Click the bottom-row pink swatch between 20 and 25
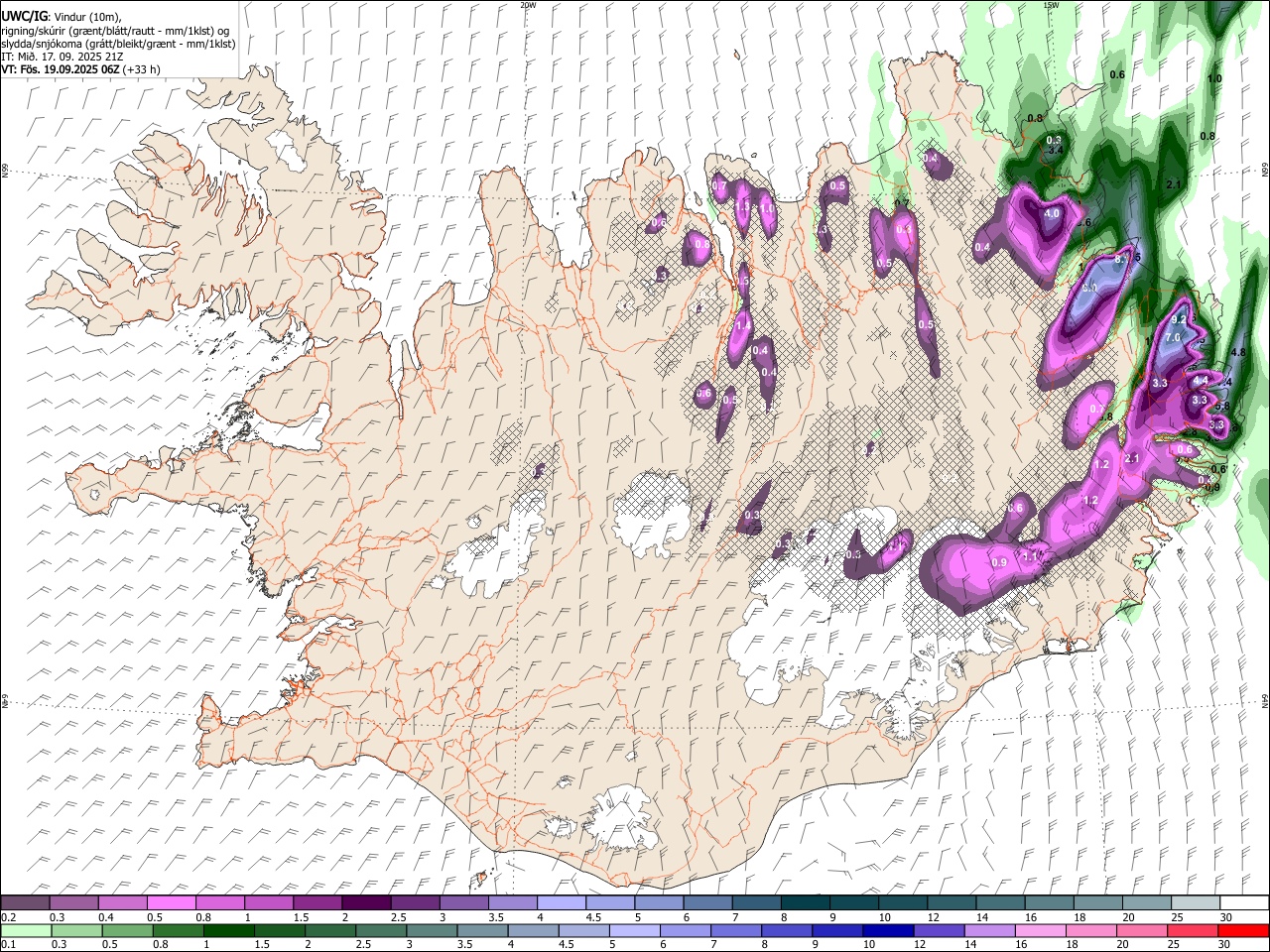This screenshot has width=1270, height=952. (x=1145, y=930)
